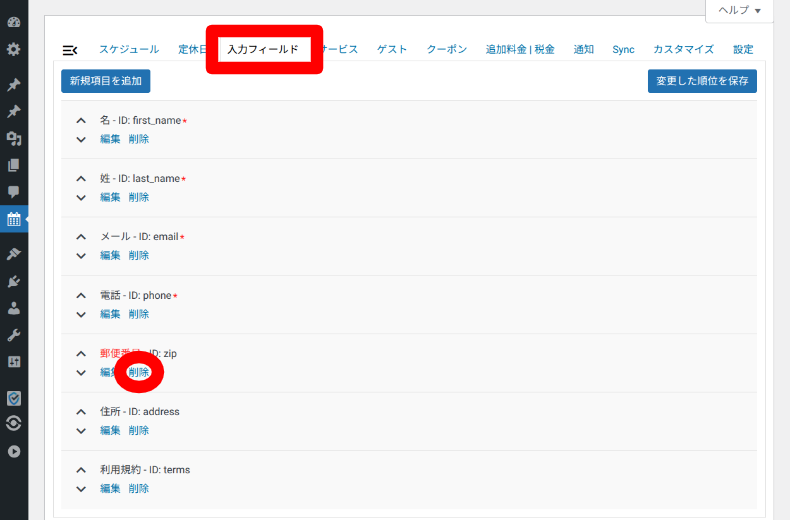790x520 pixels.
Task: Click the shield checkmark sidebar icon
Action: (14, 398)
